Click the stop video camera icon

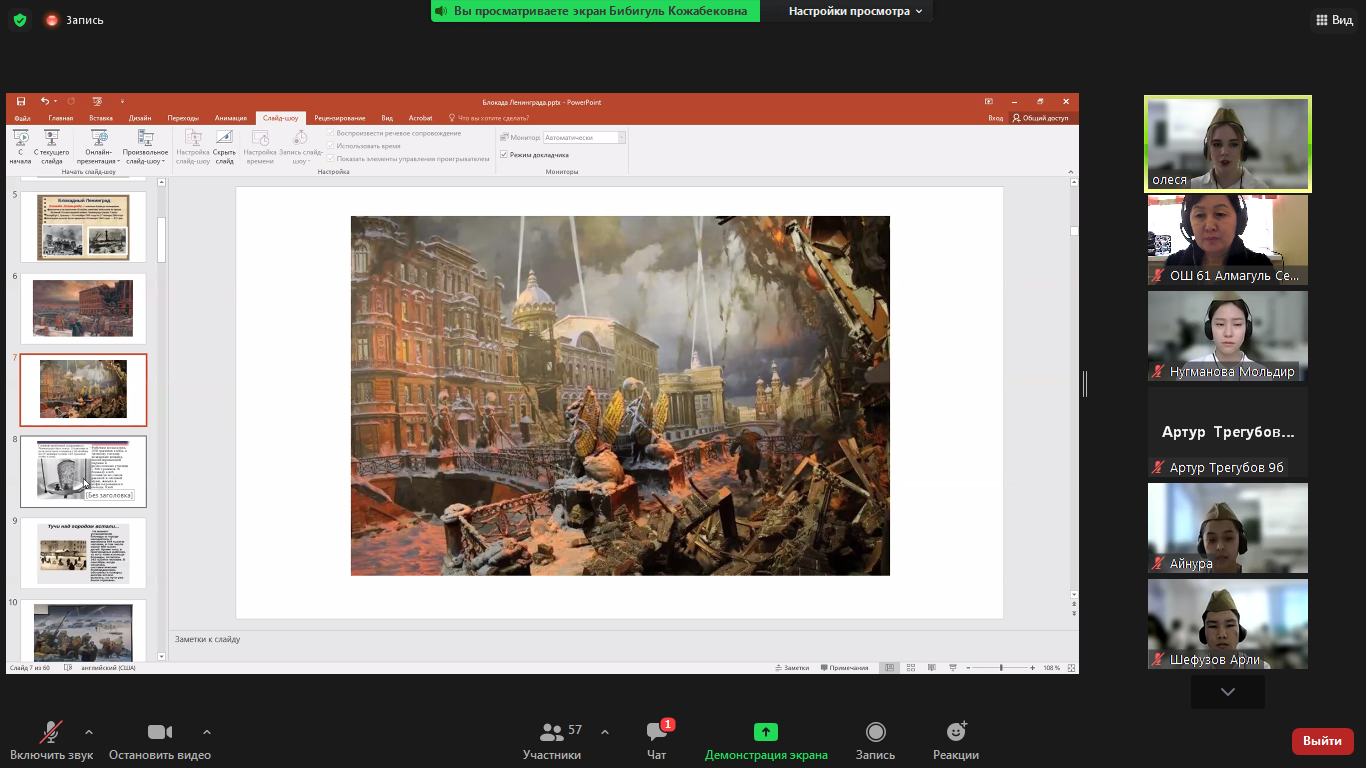click(160, 732)
